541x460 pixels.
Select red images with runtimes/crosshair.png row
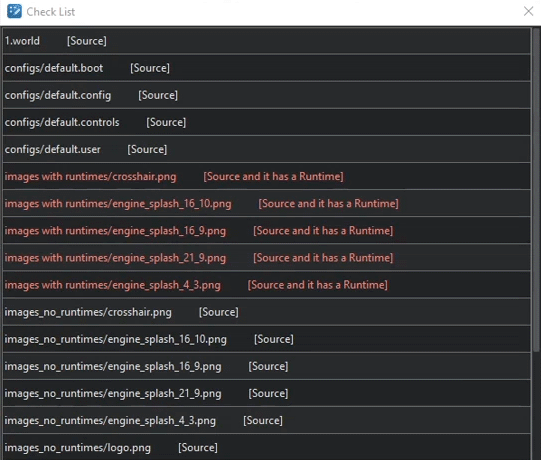click(266, 176)
